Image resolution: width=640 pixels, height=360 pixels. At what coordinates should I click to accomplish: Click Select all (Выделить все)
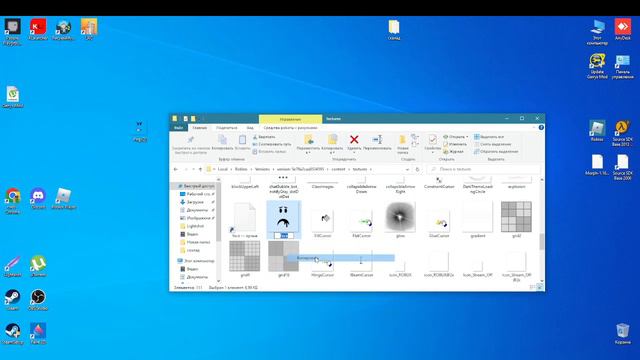coord(489,137)
